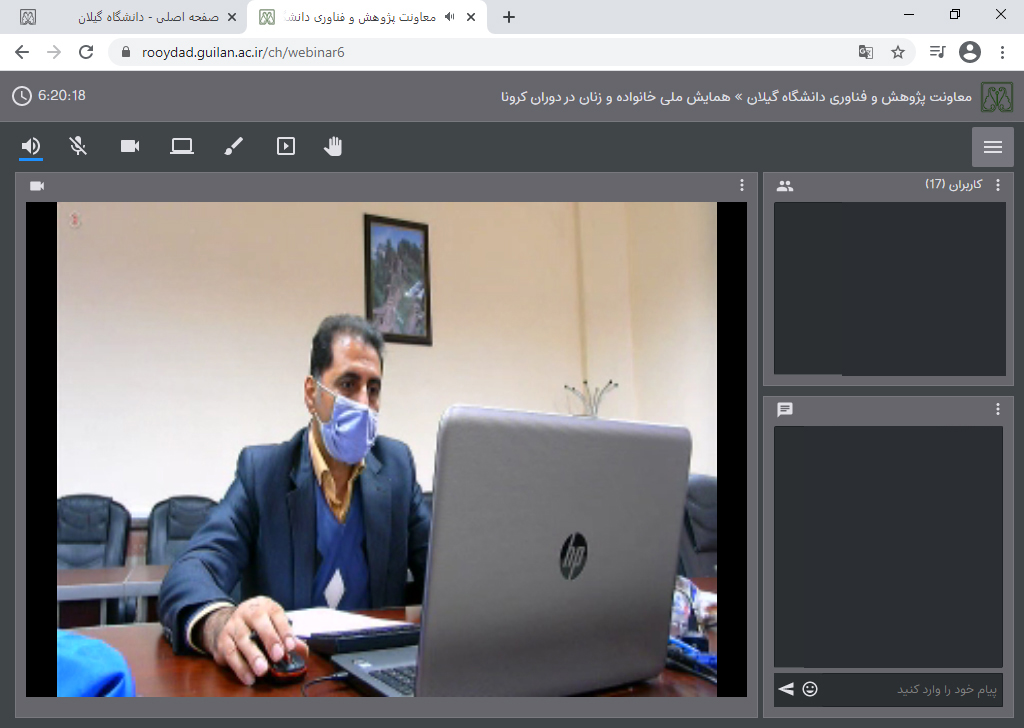Start screen sharing with laptop icon
The height and width of the screenshot is (728, 1024).
182,147
